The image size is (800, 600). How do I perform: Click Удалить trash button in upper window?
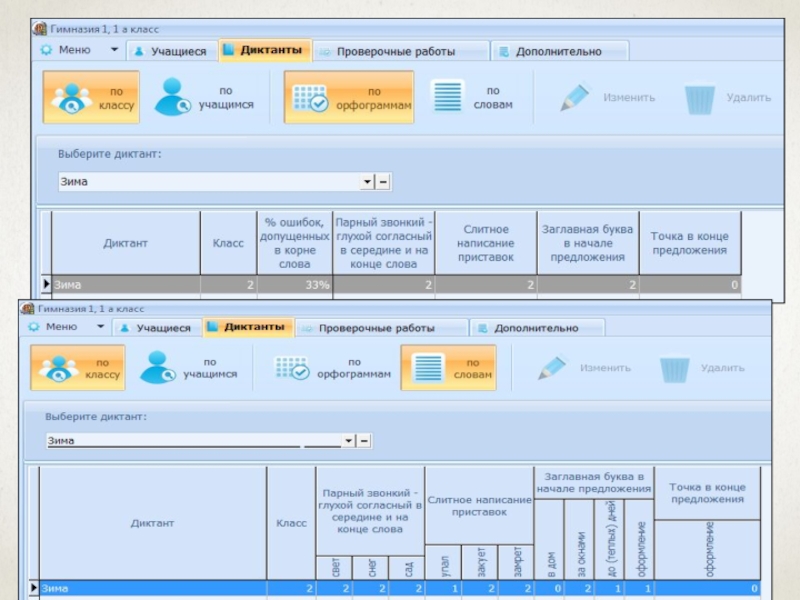click(728, 97)
